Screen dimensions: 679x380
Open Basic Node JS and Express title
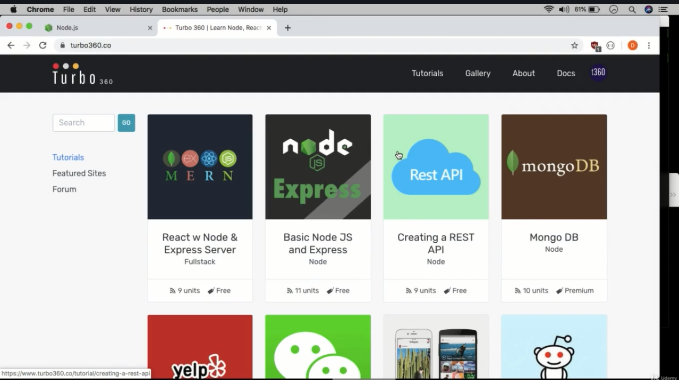coord(318,244)
